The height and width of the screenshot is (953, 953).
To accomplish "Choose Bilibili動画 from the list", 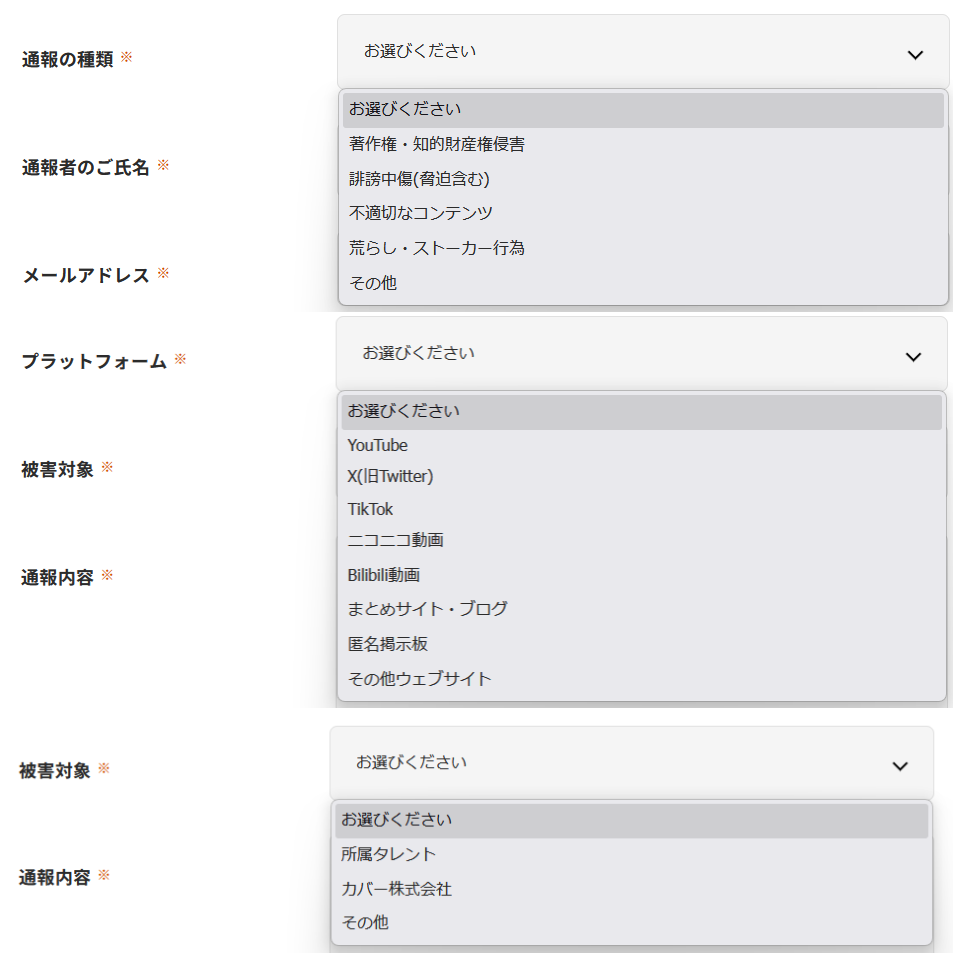I will [x=383, y=575].
